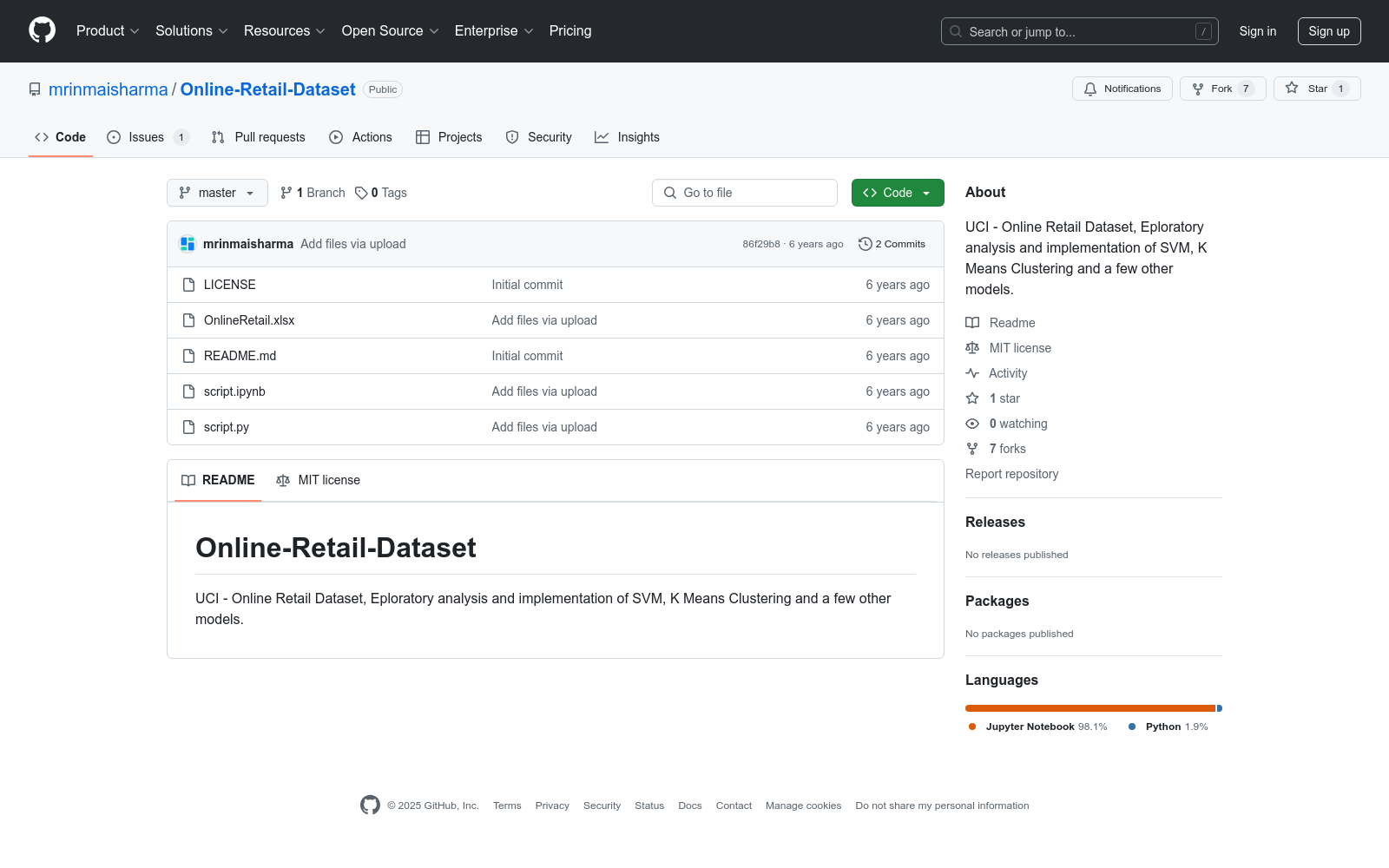
Task: Click the pulse icon beside Activity
Action: pos(972,373)
